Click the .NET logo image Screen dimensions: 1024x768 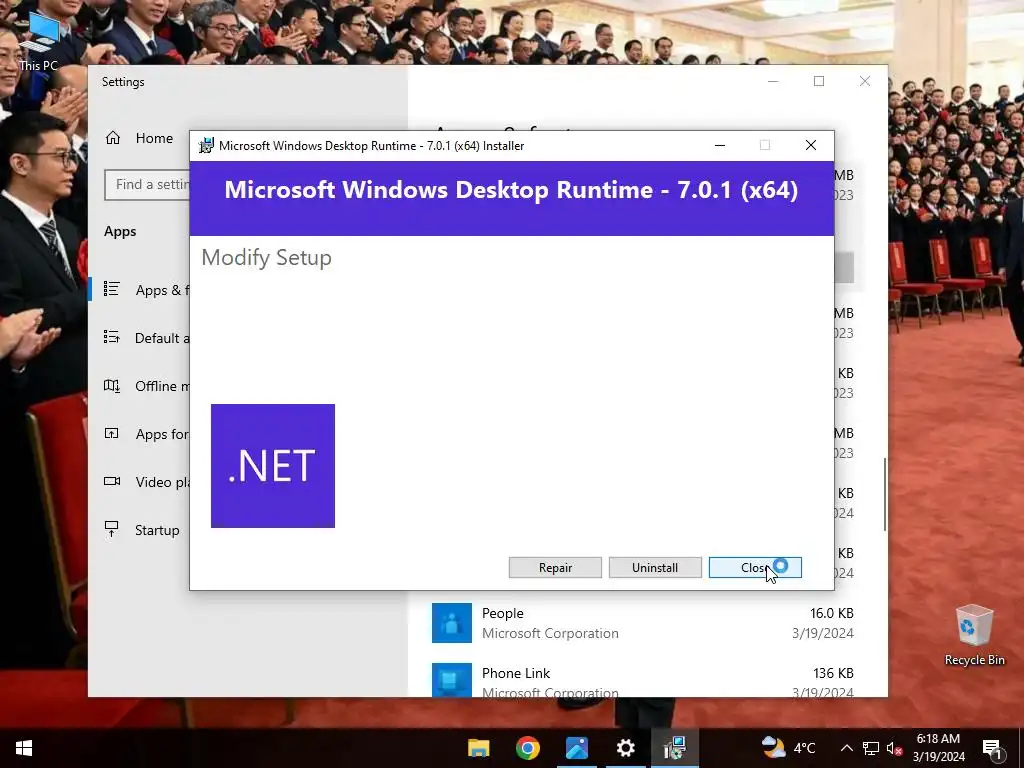(273, 466)
